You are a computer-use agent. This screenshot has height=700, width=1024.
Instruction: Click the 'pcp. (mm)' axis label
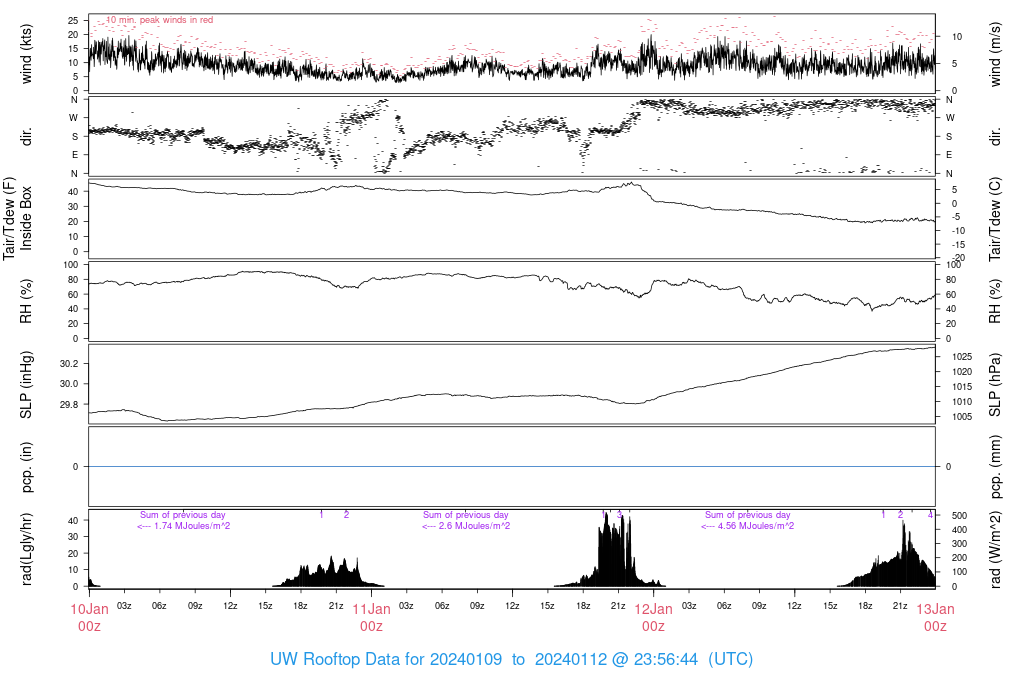click(995, 467)
